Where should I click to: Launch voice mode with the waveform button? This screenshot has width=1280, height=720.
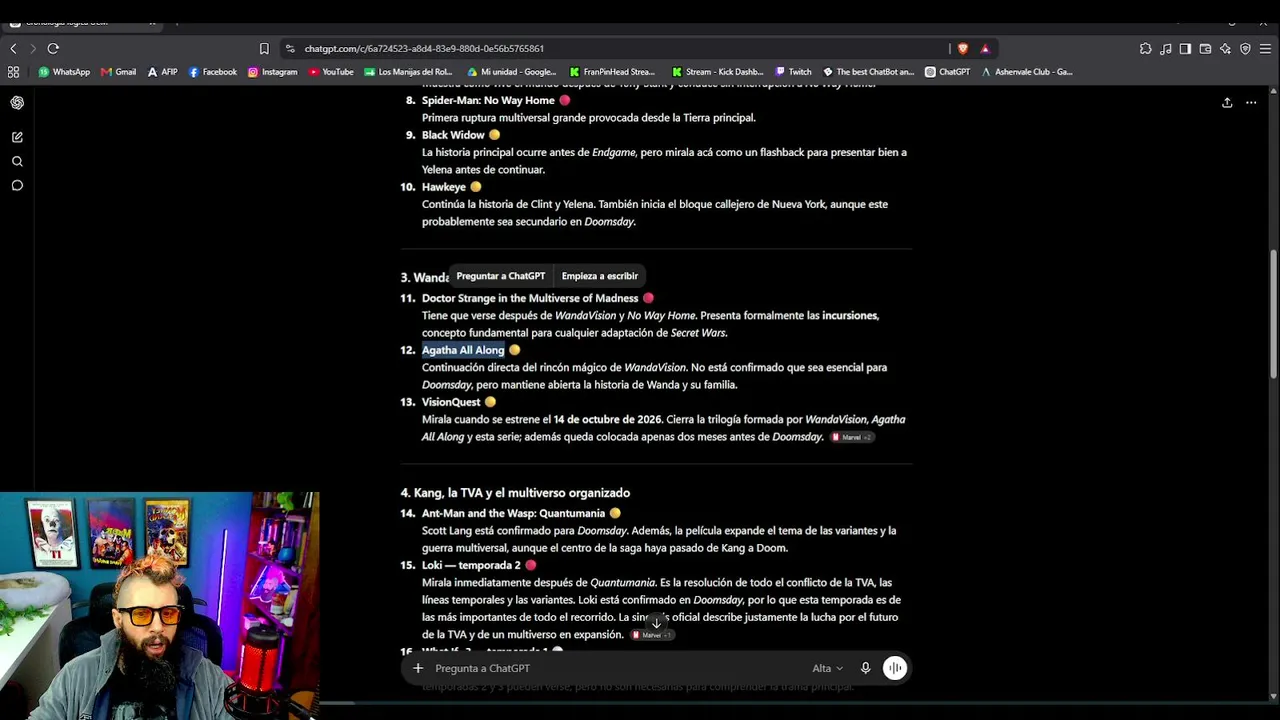coord(895,668)
